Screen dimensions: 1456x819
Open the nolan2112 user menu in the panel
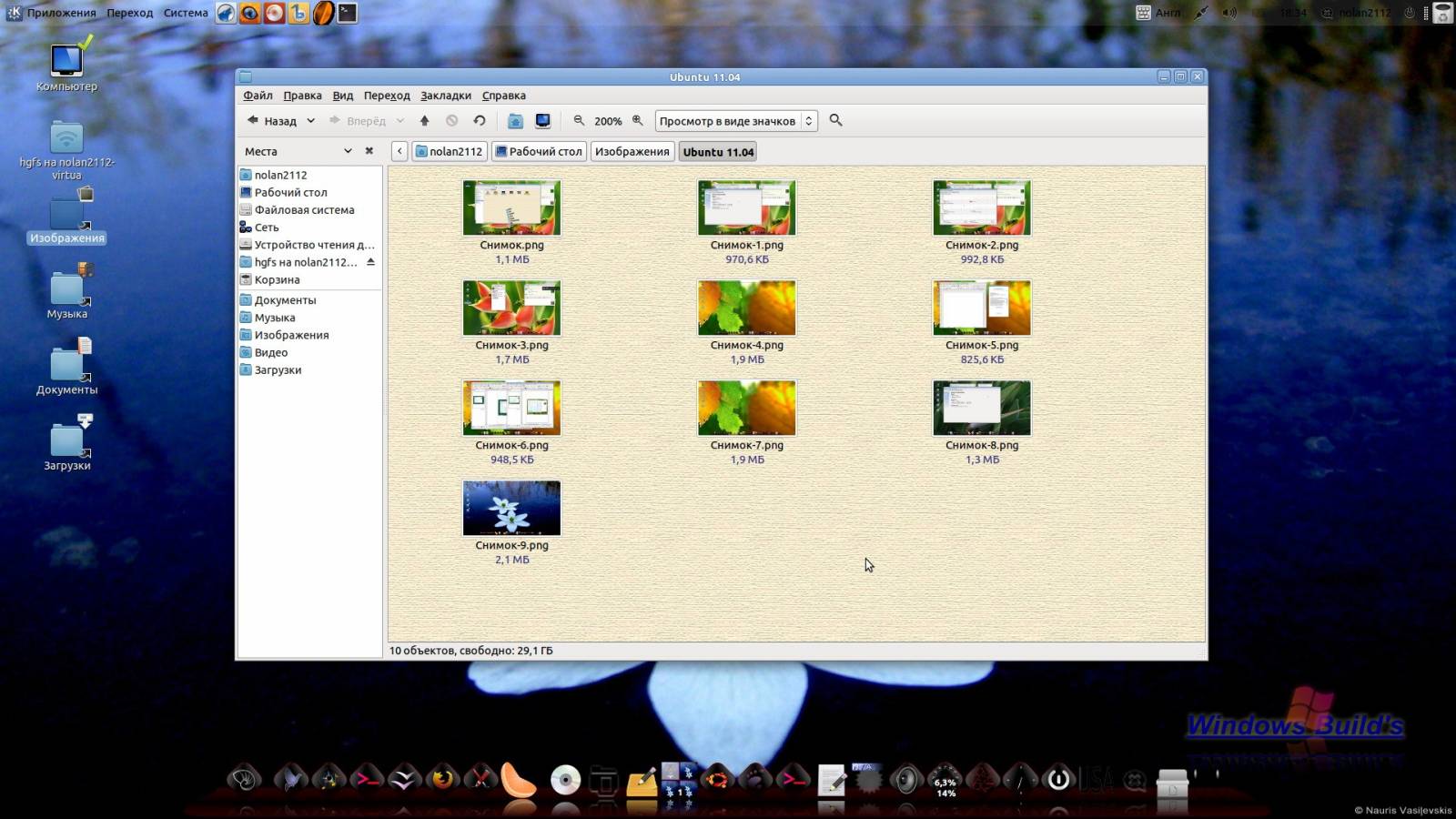tap(1357, 13)
